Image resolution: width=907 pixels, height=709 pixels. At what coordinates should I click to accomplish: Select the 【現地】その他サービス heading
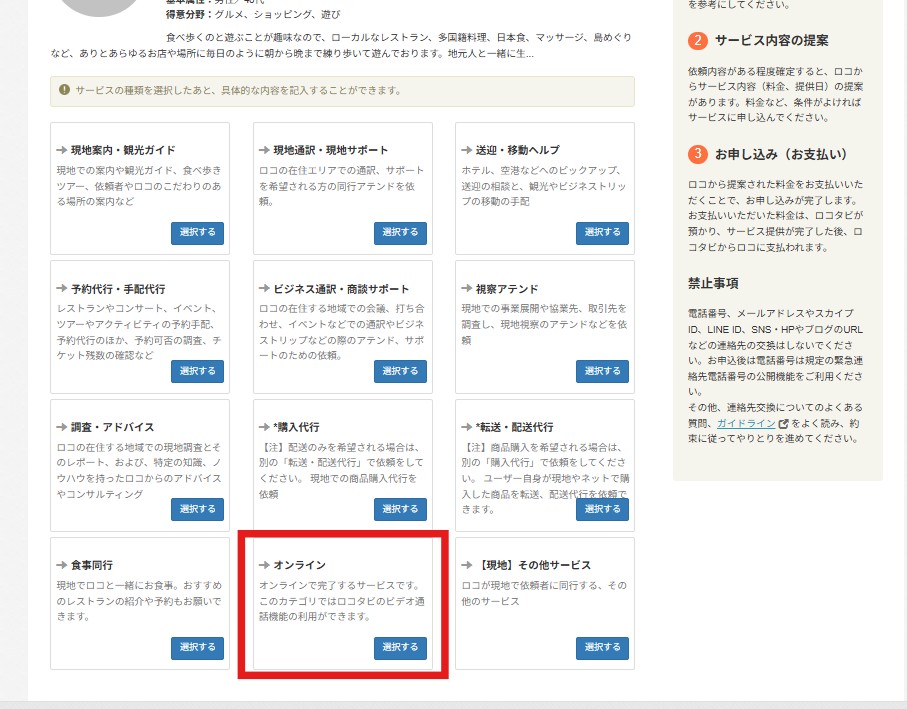coord(533,565)
